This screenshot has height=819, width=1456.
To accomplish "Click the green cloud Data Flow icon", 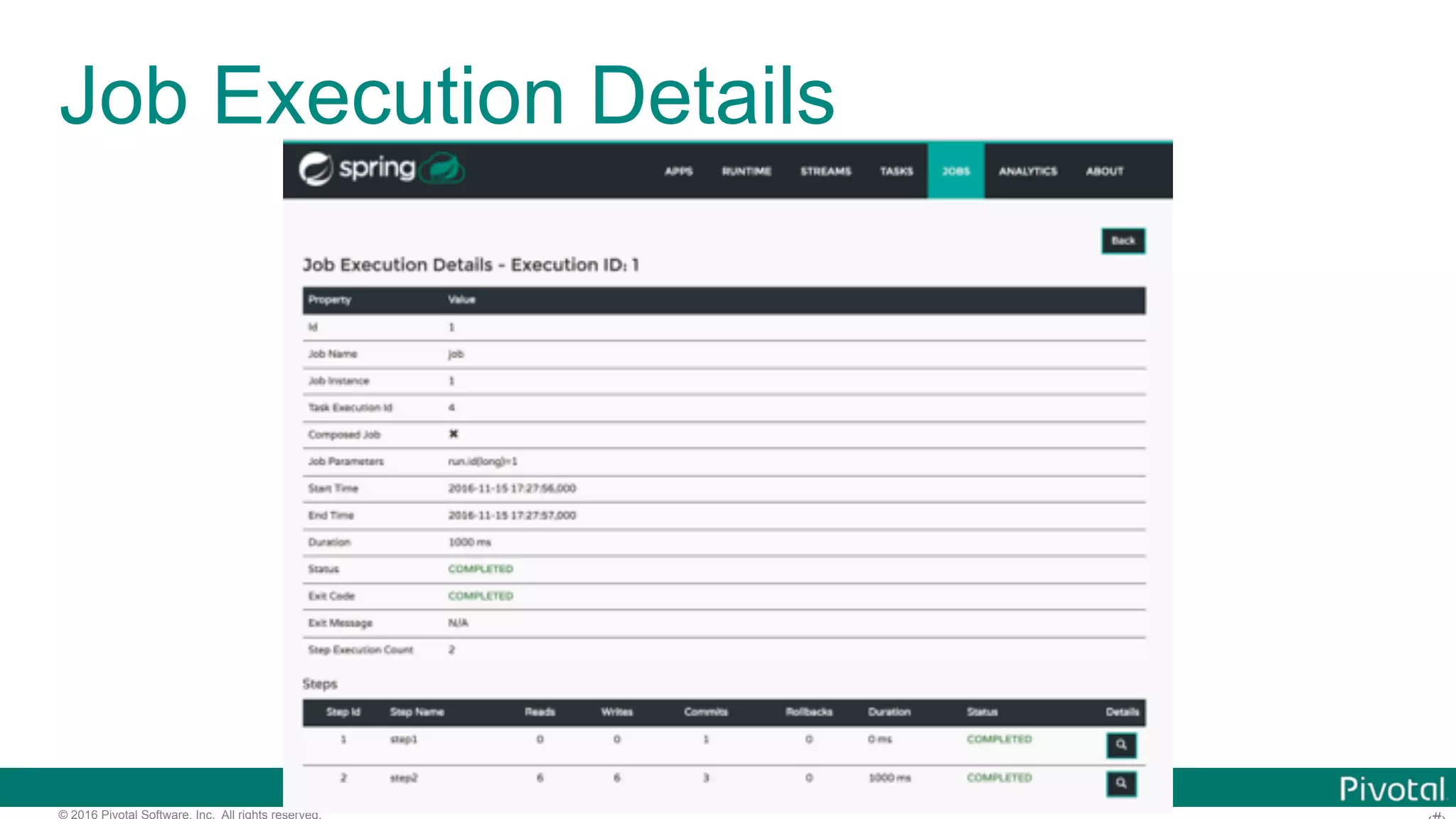I will 442,169.
